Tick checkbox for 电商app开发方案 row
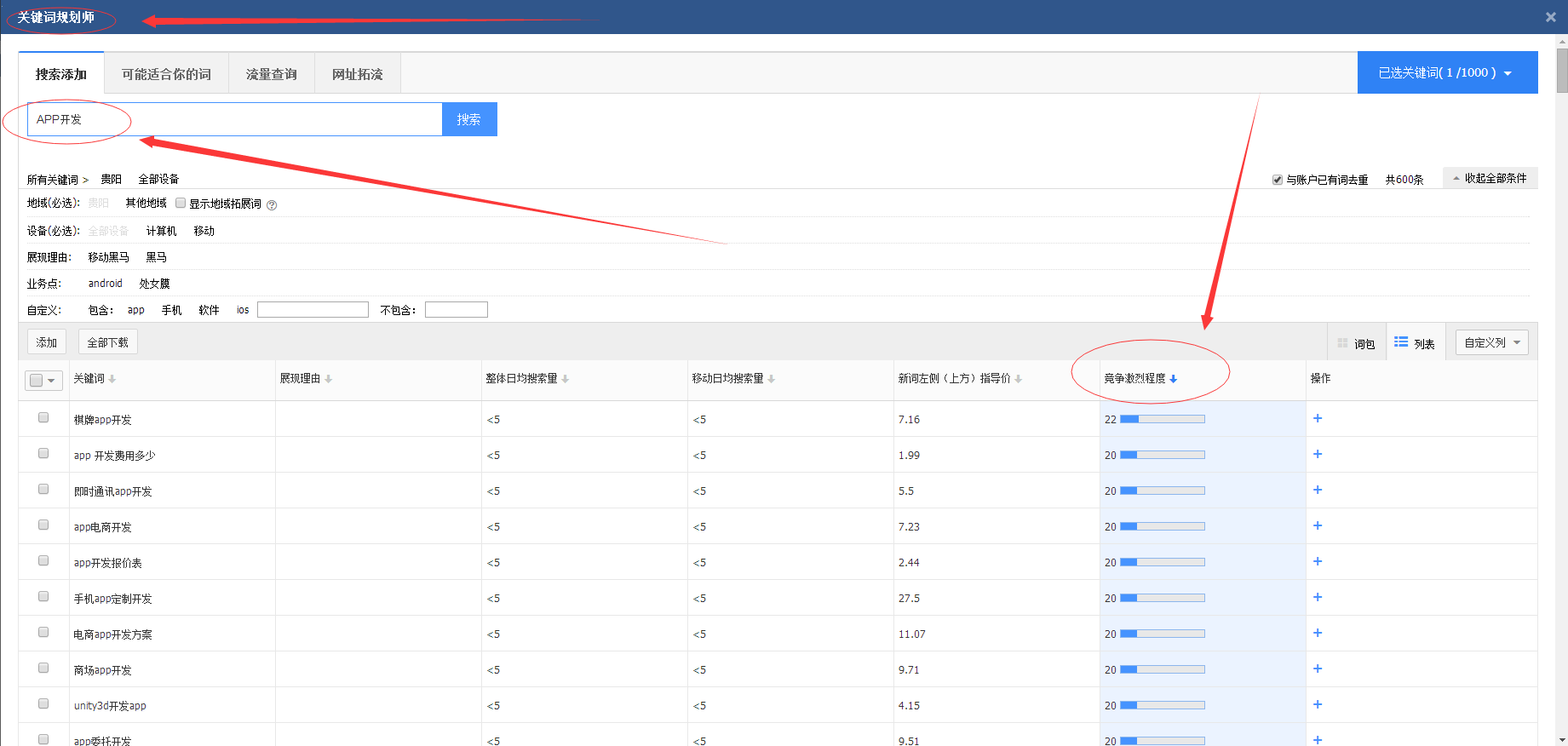Image resolution: width=1568 pixels, height=746 pixels. (43, 632)
